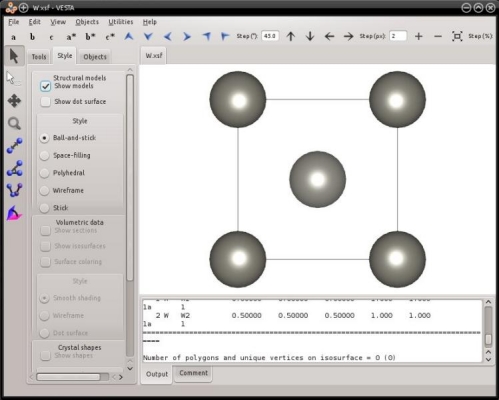Select Ball-and-stick style
The height and width of the screenshot is (400, 499).
point(44,138)
